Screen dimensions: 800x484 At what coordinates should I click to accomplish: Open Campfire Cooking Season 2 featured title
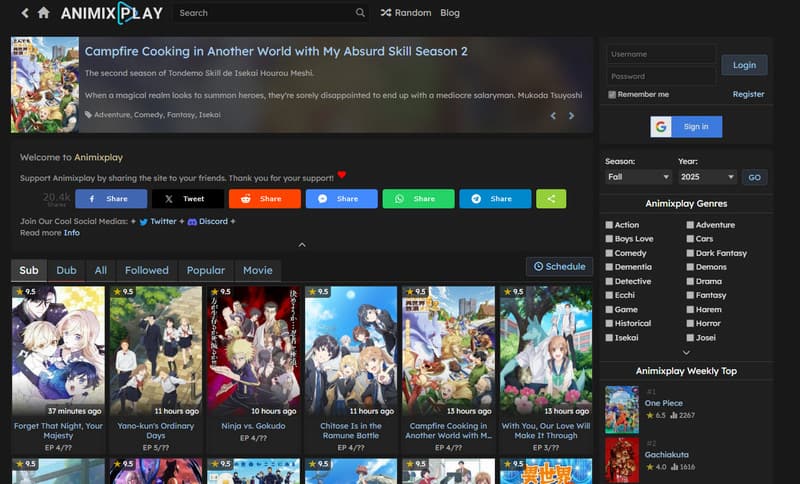[x=276, y=52]
